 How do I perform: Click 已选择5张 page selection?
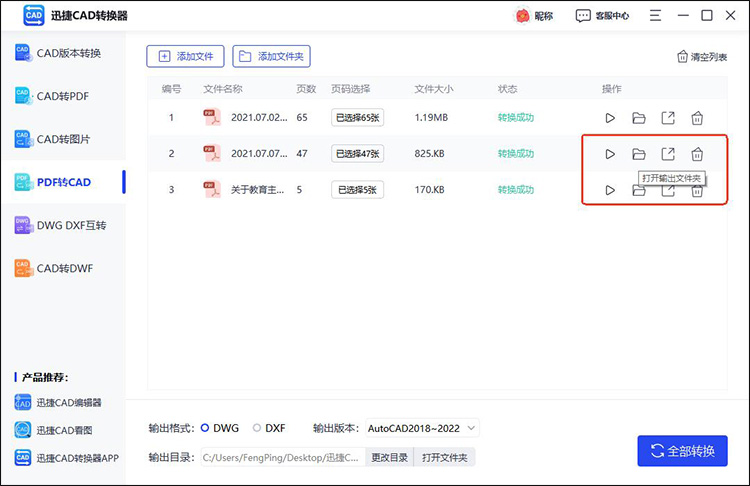357,190
